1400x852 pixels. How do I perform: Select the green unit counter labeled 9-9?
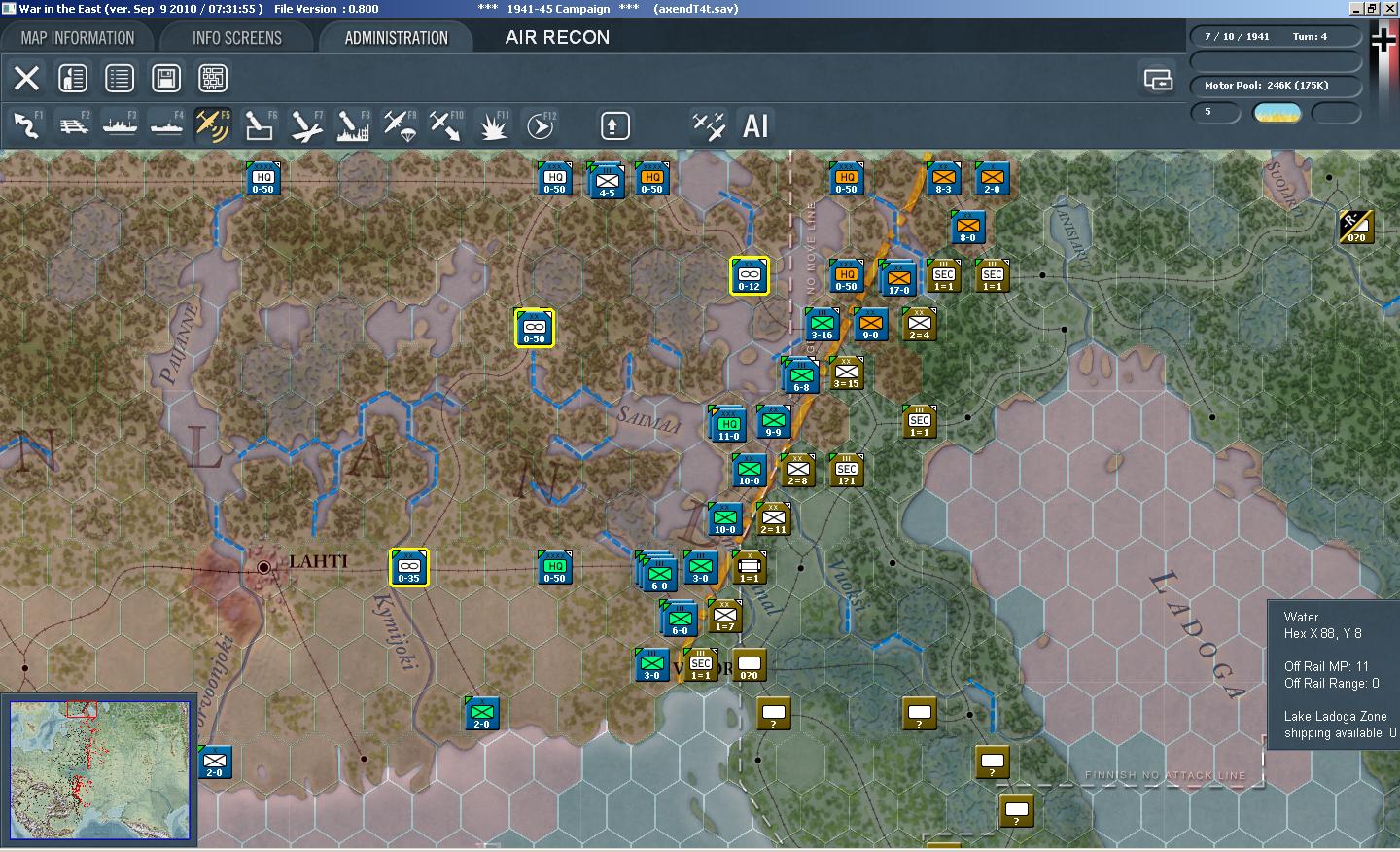click(773, 421)
